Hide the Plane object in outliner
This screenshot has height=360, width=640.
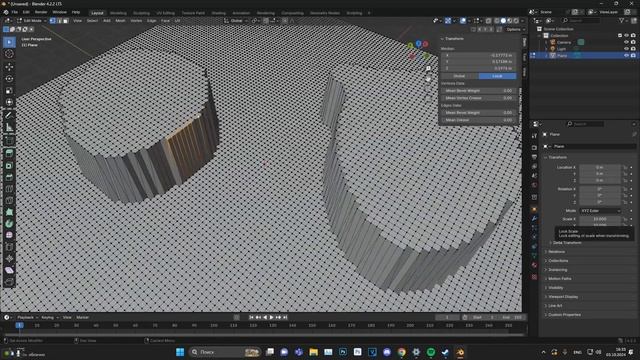coord(627,55)
